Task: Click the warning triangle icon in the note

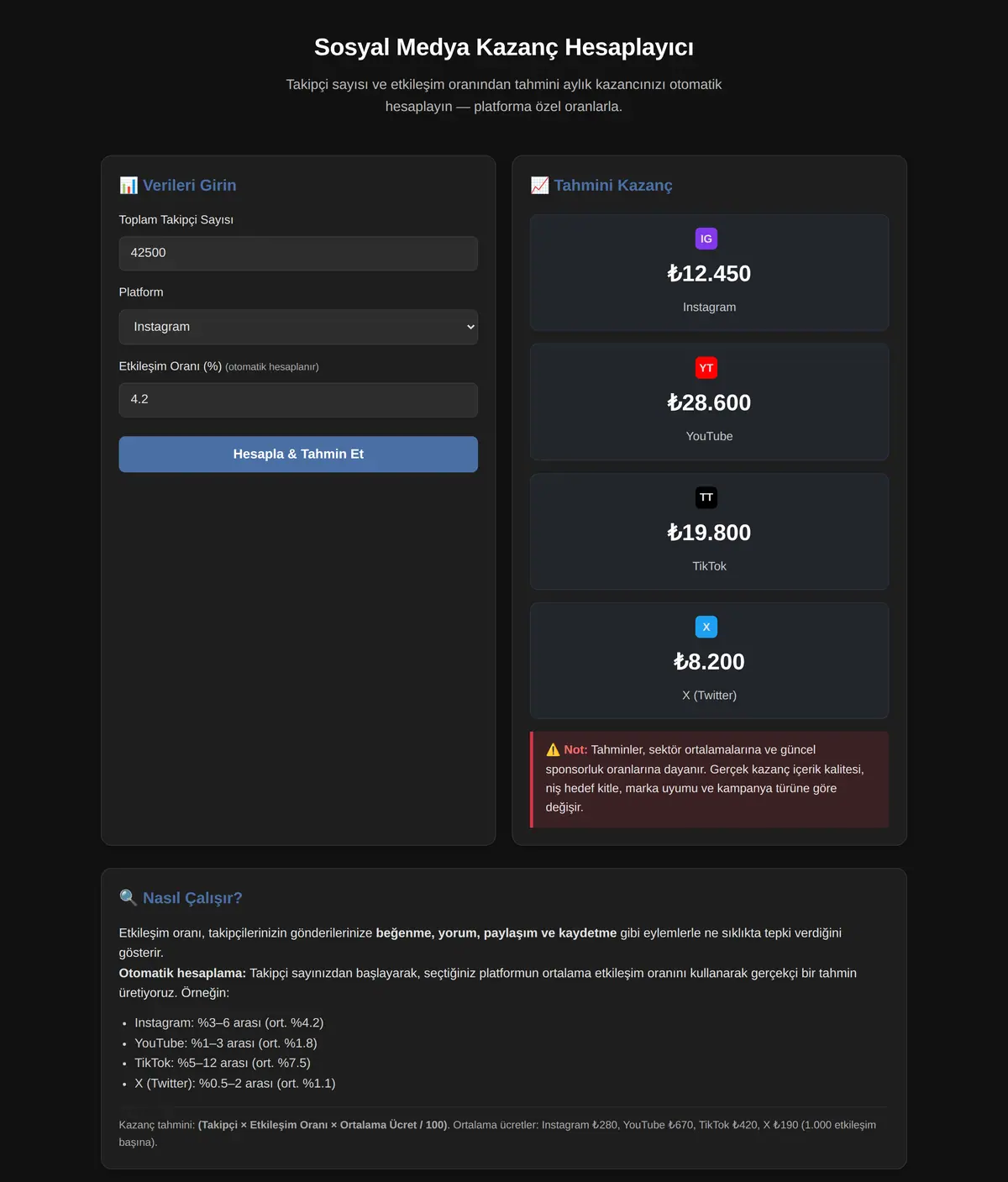Action: (x=553, y=749)
